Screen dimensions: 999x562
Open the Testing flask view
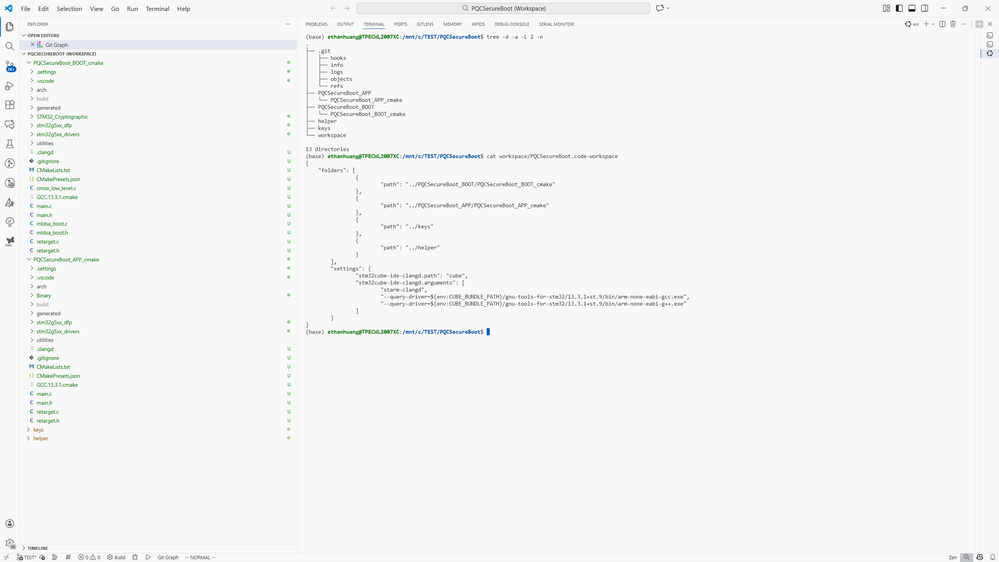click(x=10, y=144)
